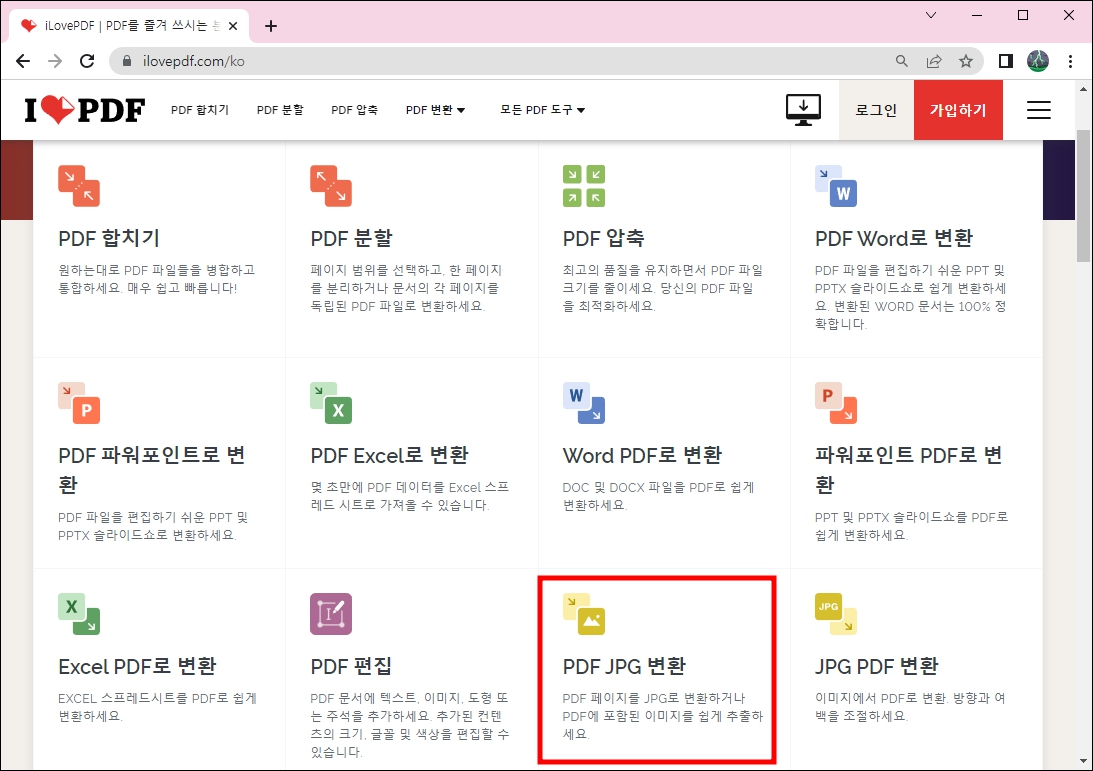Expand the PDF 변환 dropdown menu
The image size is (1093, 771).
coord(436,110)
